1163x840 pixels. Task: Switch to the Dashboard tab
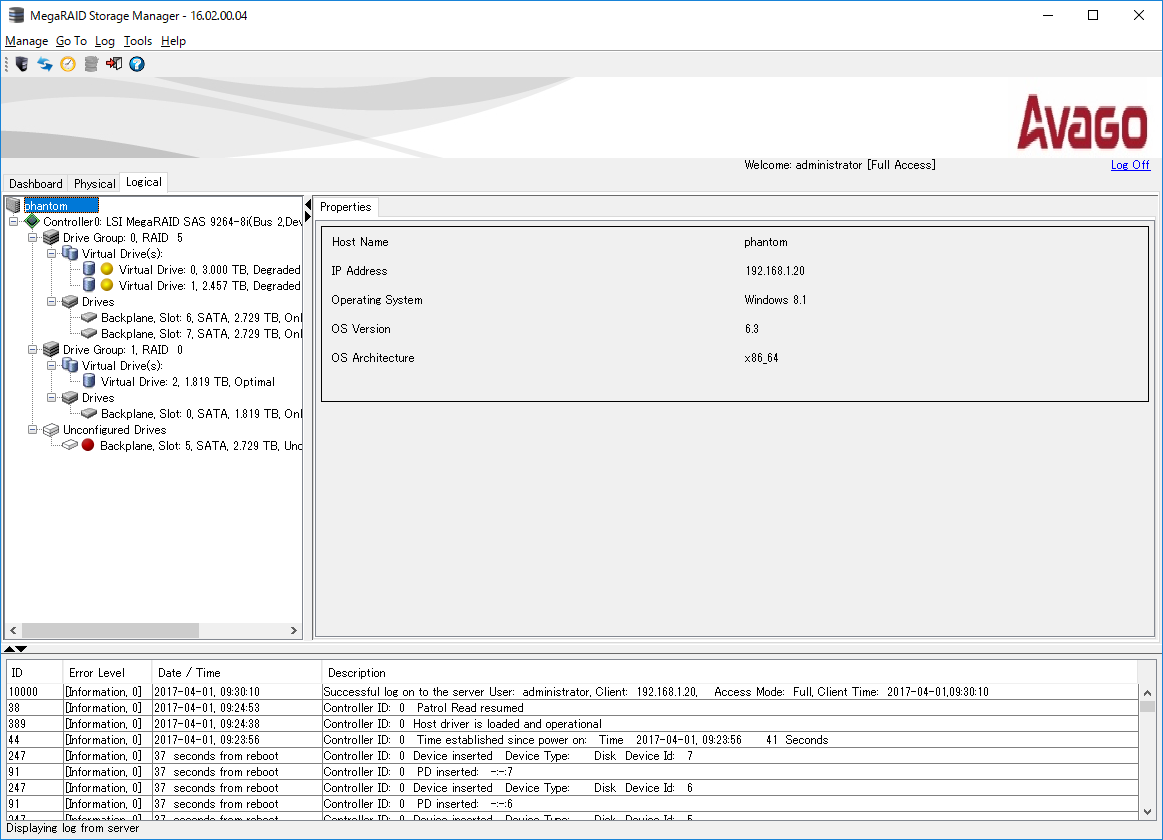tap(36, 184)
